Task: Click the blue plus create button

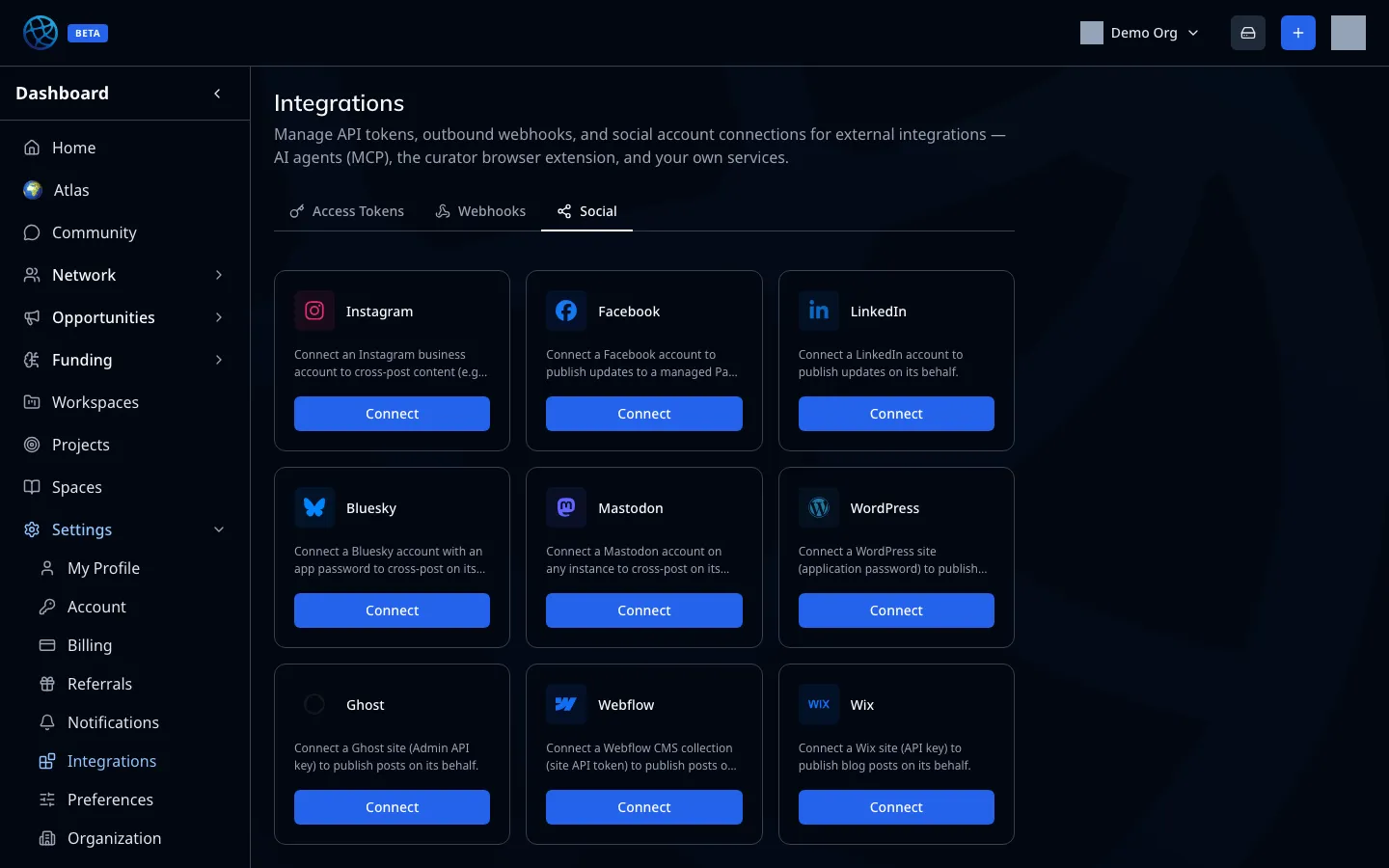Action: pyautogui.click(x=1298, y=33)
